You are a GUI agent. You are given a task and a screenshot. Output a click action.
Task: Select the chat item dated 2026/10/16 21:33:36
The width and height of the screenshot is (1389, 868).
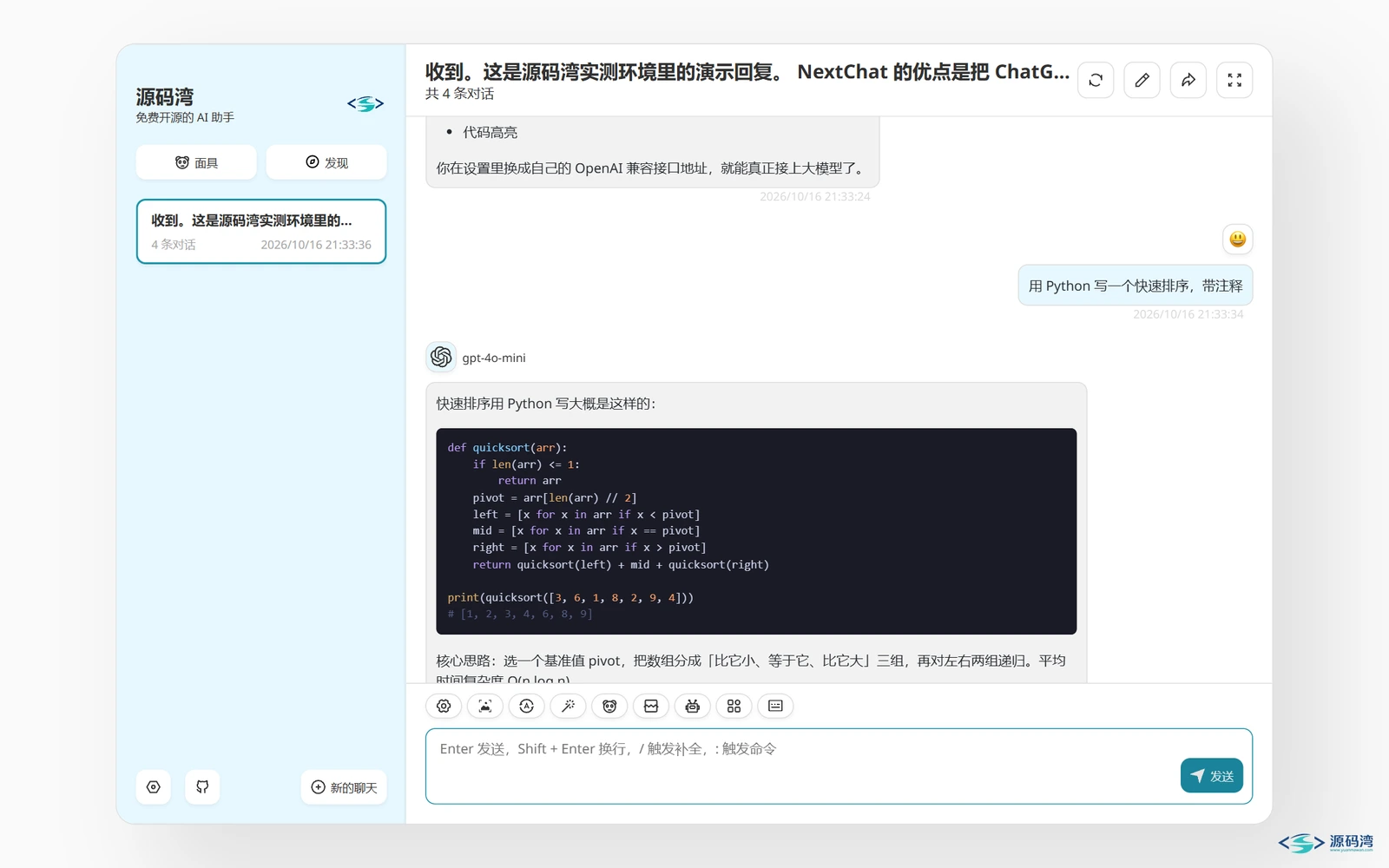click(x=261, y=232)
